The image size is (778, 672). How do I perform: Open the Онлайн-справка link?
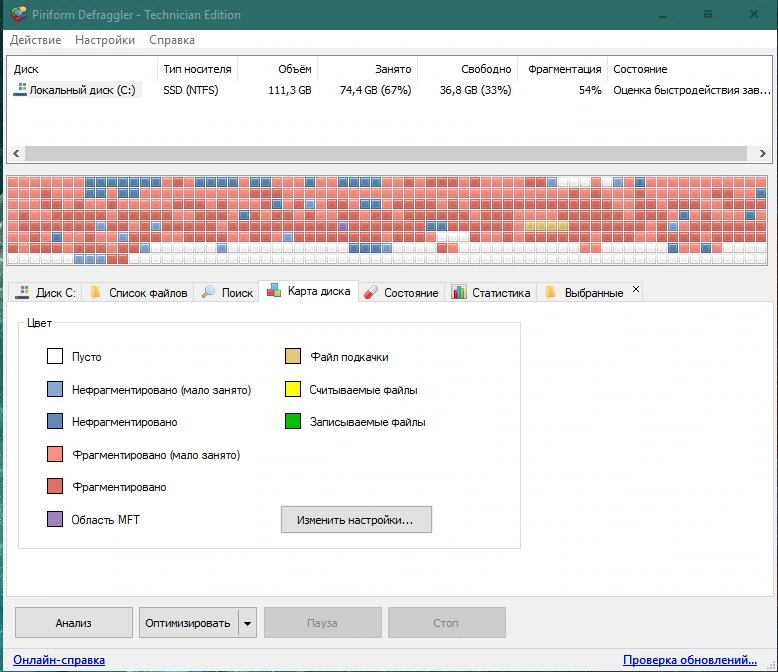pyautogui.click(x=59, y=660)
